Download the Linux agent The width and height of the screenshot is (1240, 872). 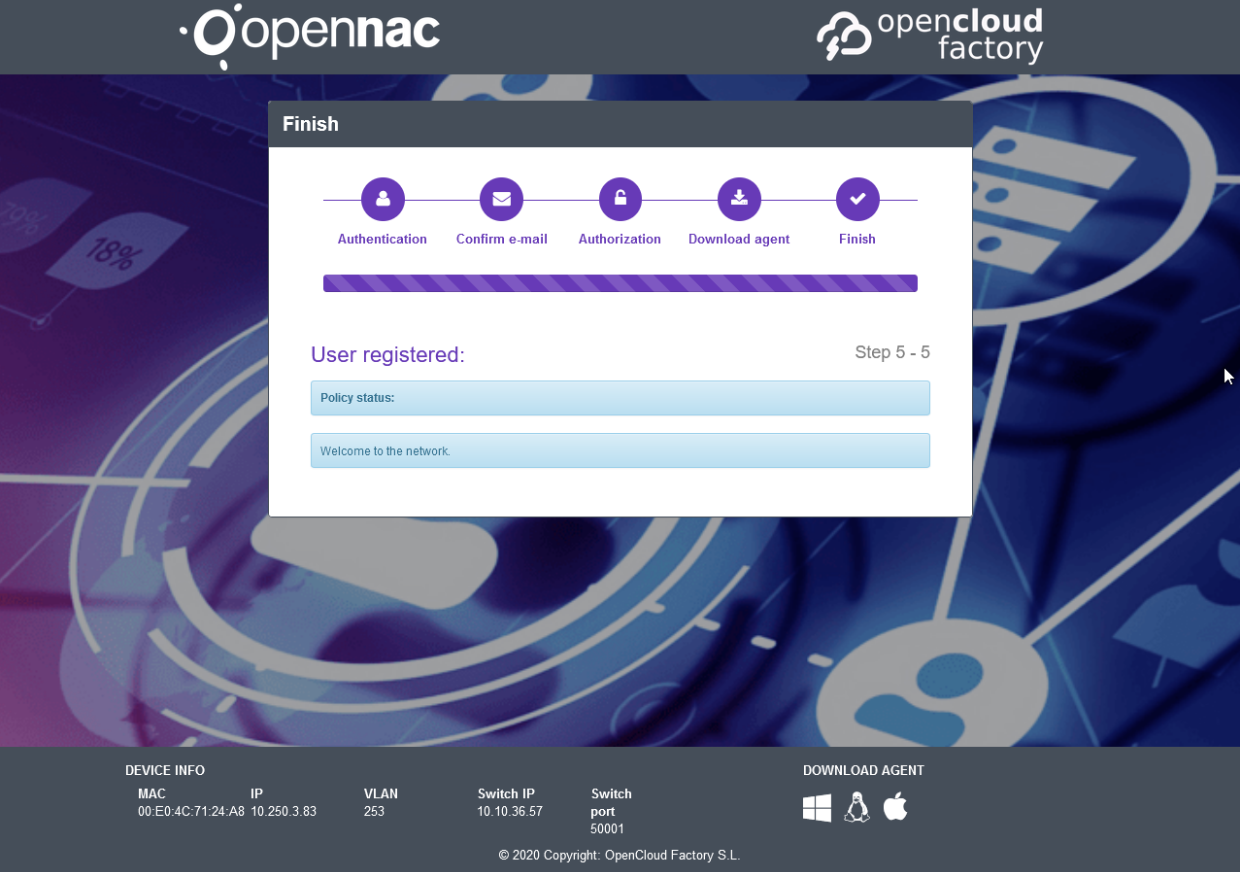856,807
